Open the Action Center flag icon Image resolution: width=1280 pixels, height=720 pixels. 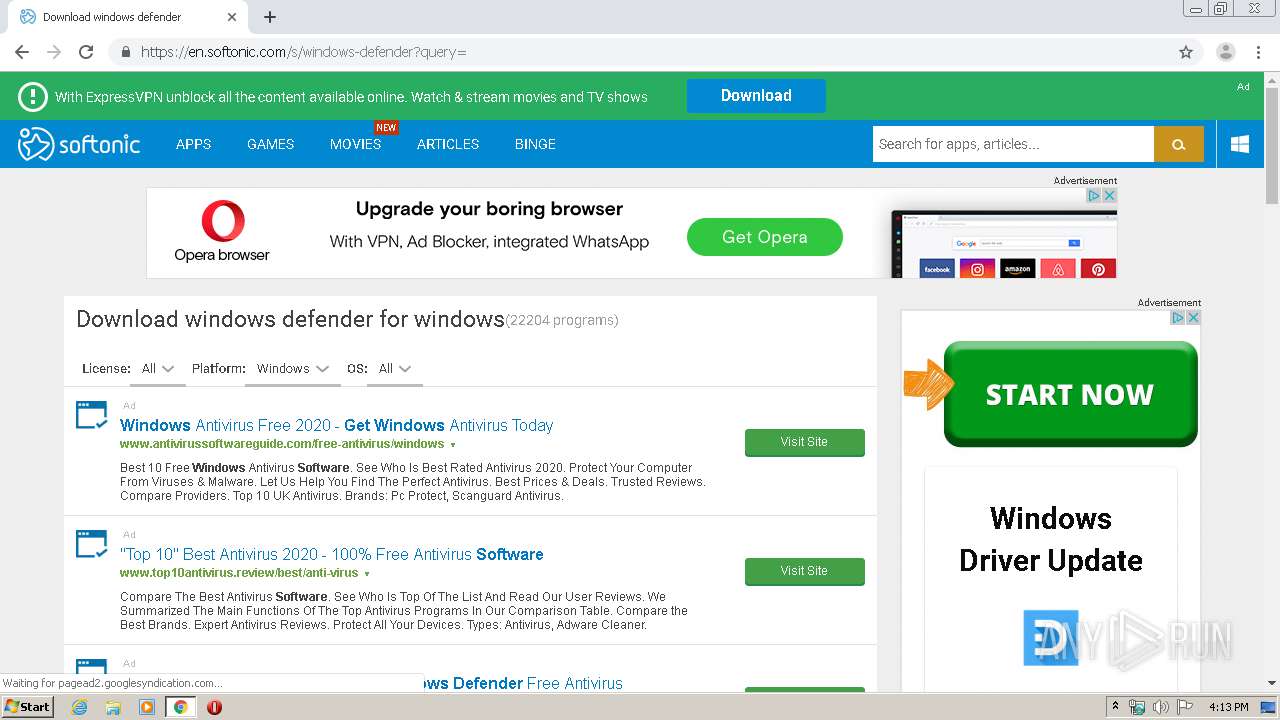click(x=1185, y=707)
